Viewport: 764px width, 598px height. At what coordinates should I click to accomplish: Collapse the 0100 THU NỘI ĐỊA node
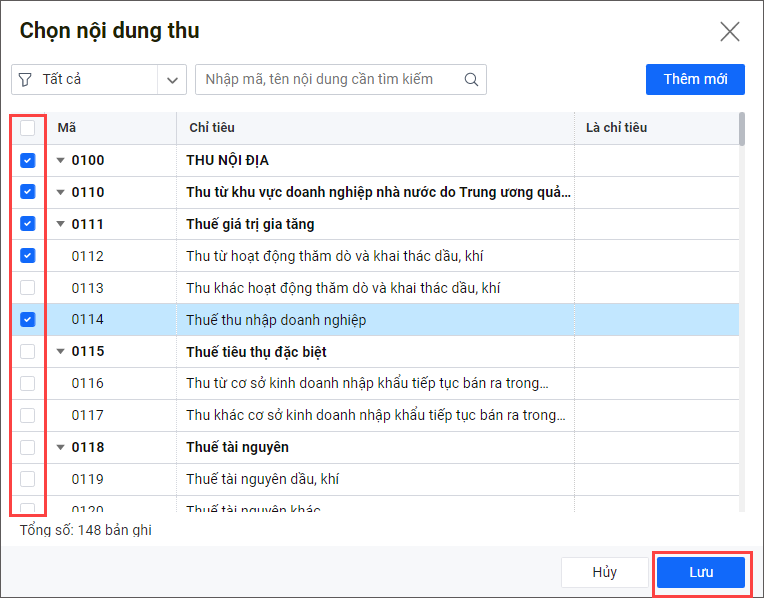click(x=60, y=161)
